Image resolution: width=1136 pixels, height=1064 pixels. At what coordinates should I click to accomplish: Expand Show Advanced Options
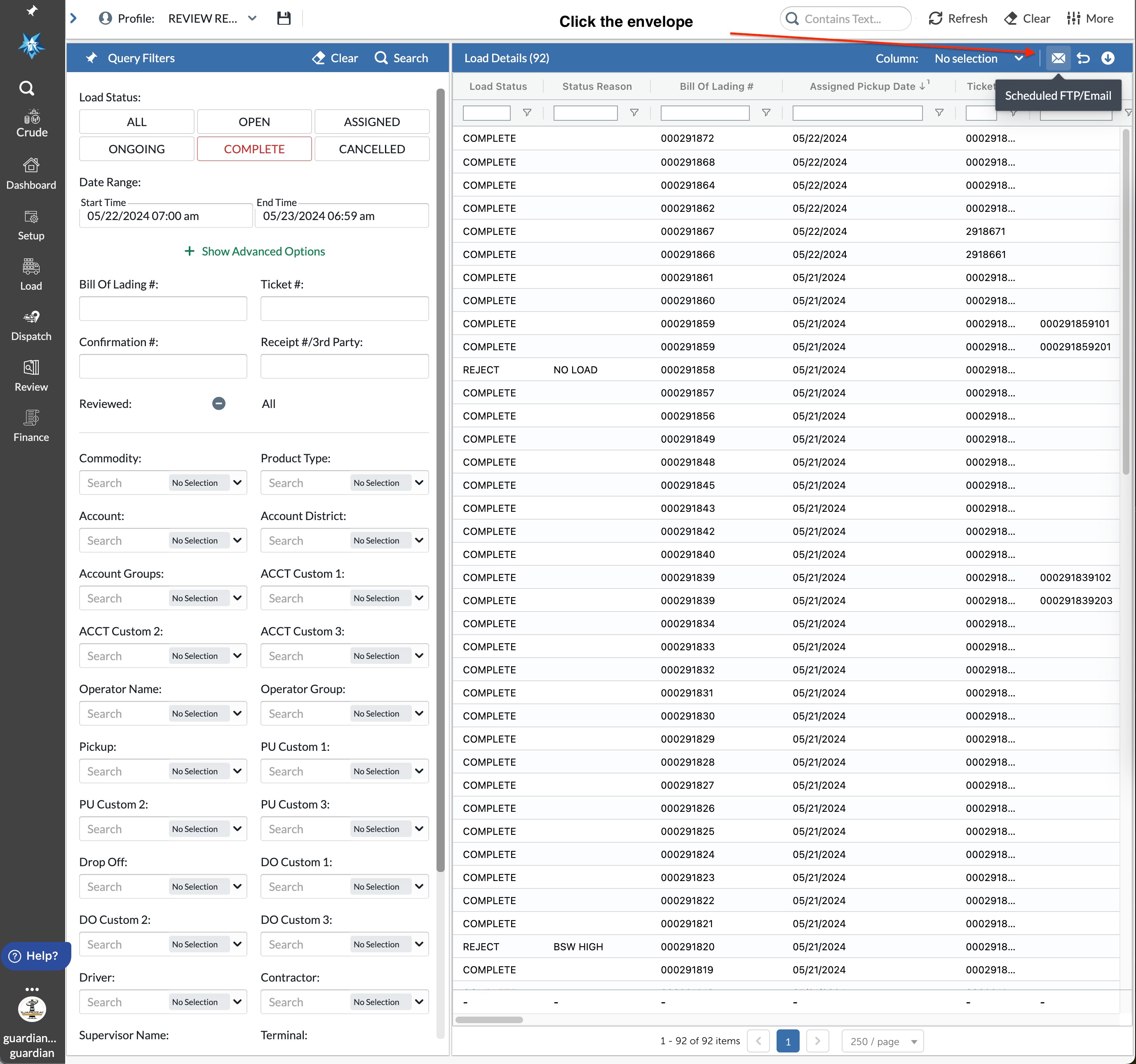[254, 251]
